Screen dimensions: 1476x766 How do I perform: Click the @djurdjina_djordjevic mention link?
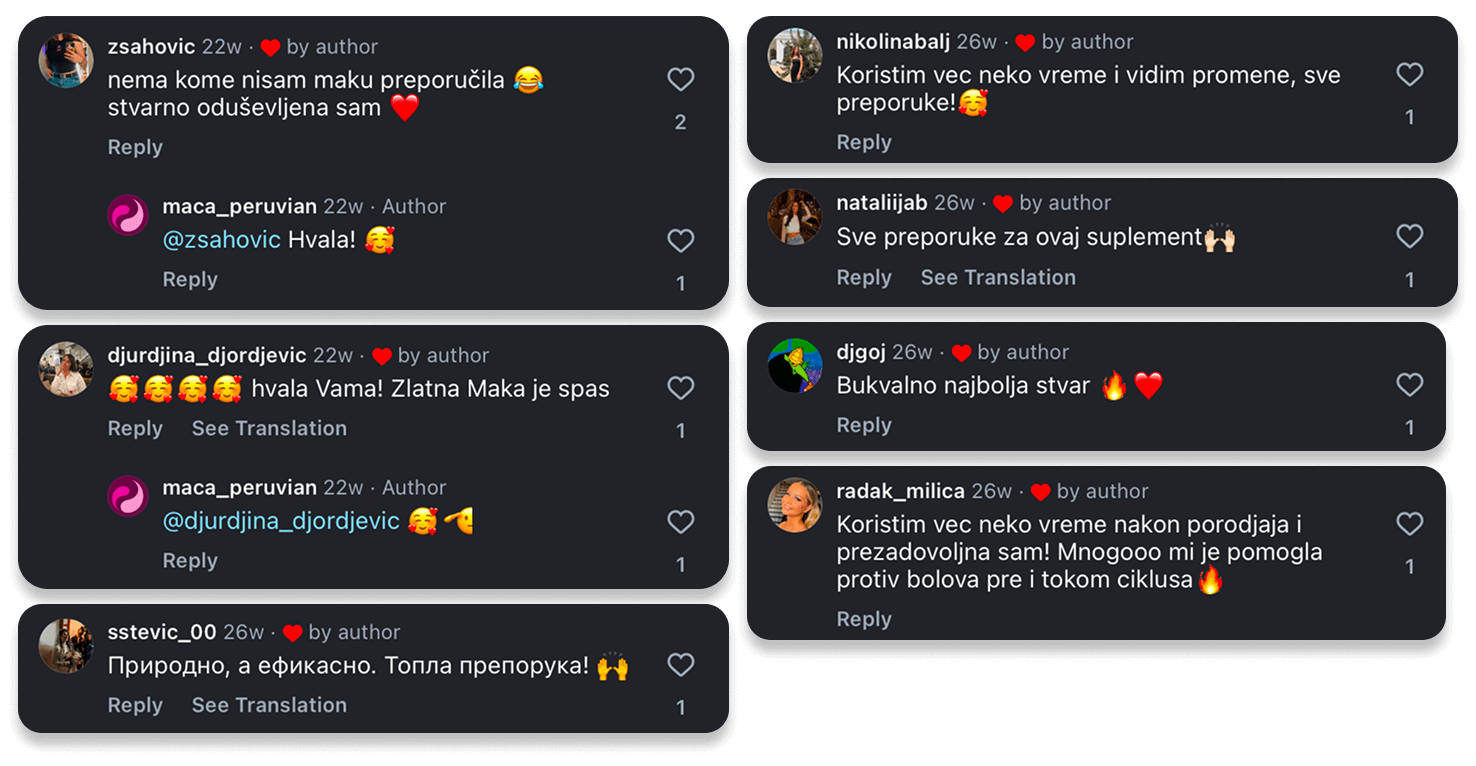tap(281, 521)
